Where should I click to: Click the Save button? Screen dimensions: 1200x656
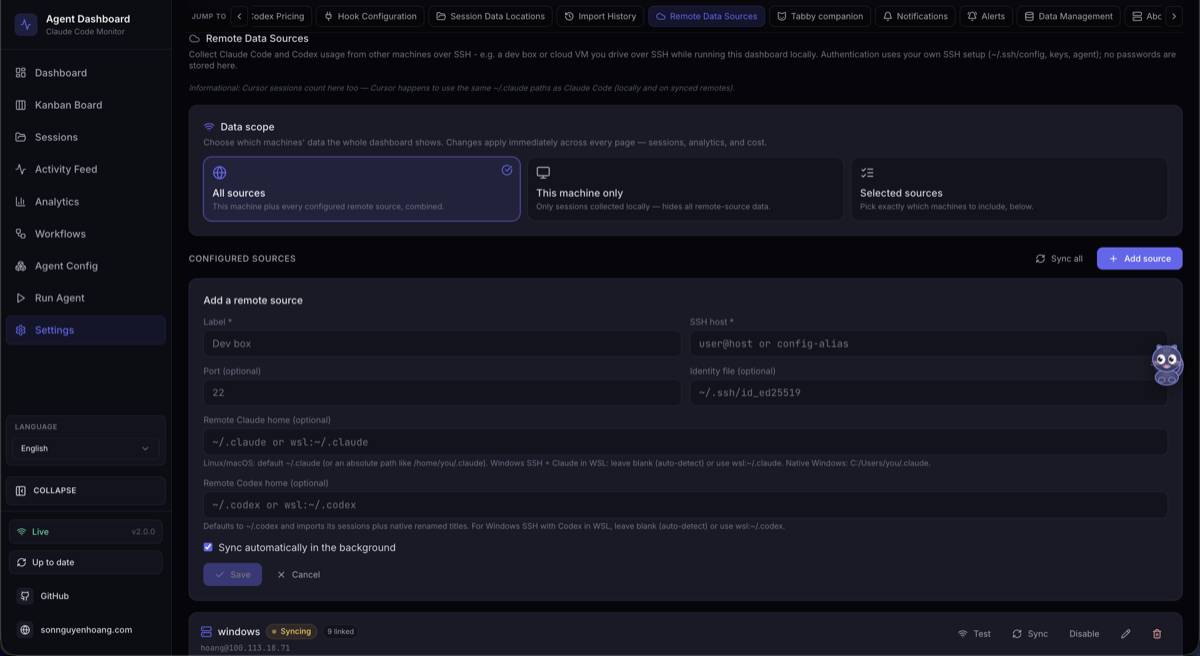(x=232, y=575)
